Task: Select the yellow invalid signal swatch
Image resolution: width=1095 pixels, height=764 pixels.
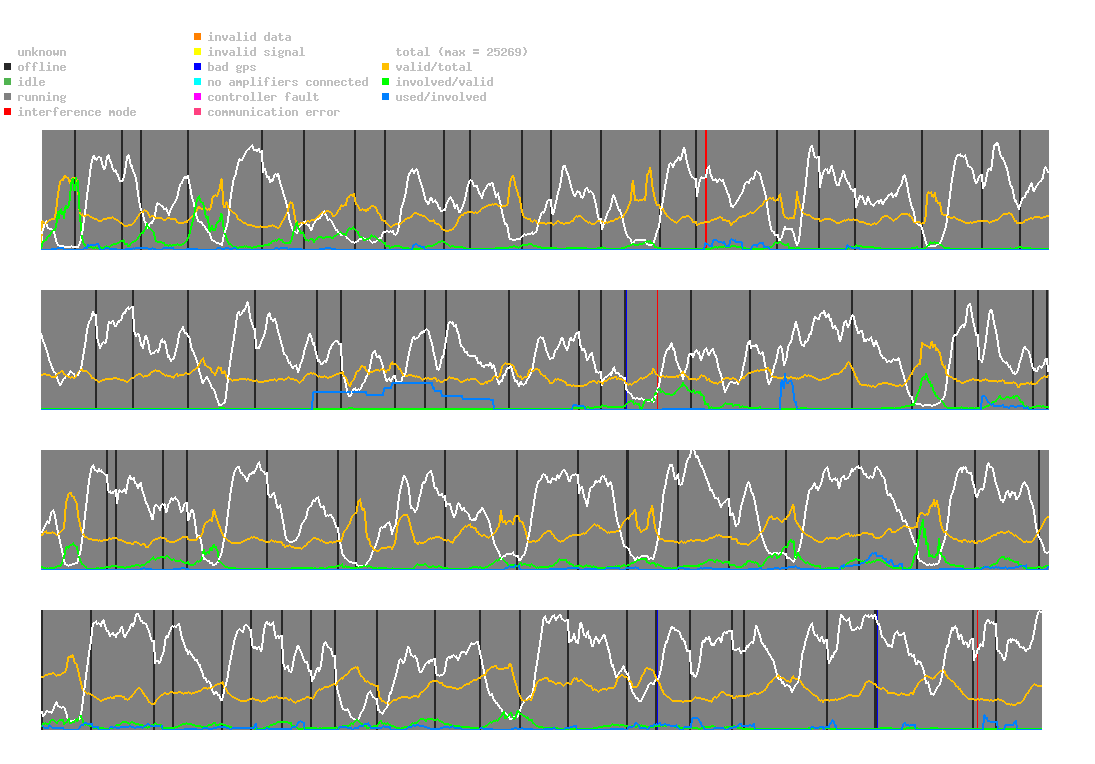Action: tap(198, 52)
